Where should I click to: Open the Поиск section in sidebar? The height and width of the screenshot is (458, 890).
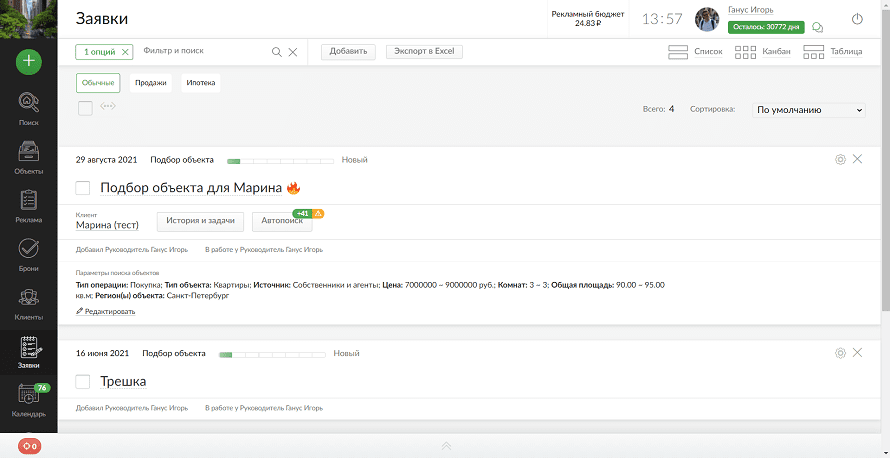coord(28,109)
